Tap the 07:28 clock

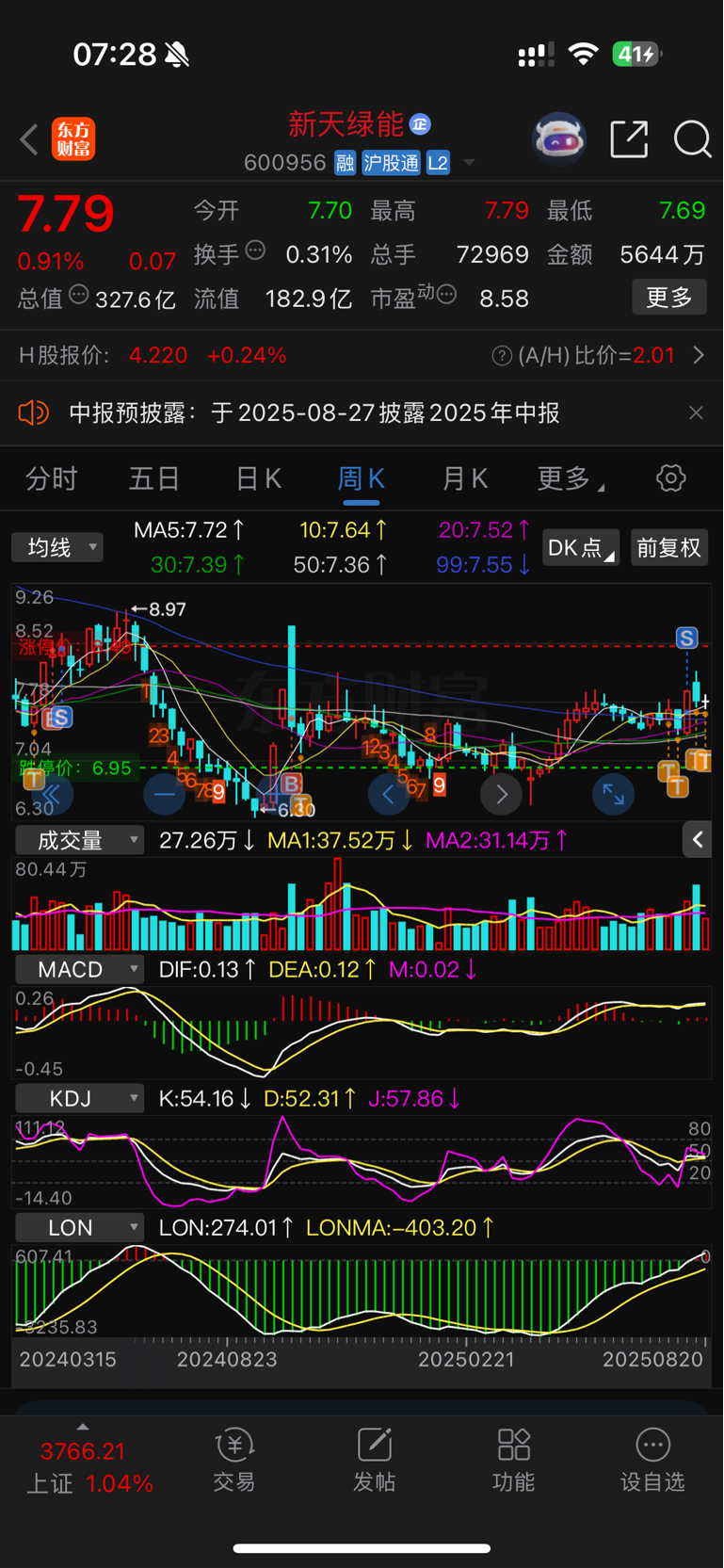coord(114,55)
